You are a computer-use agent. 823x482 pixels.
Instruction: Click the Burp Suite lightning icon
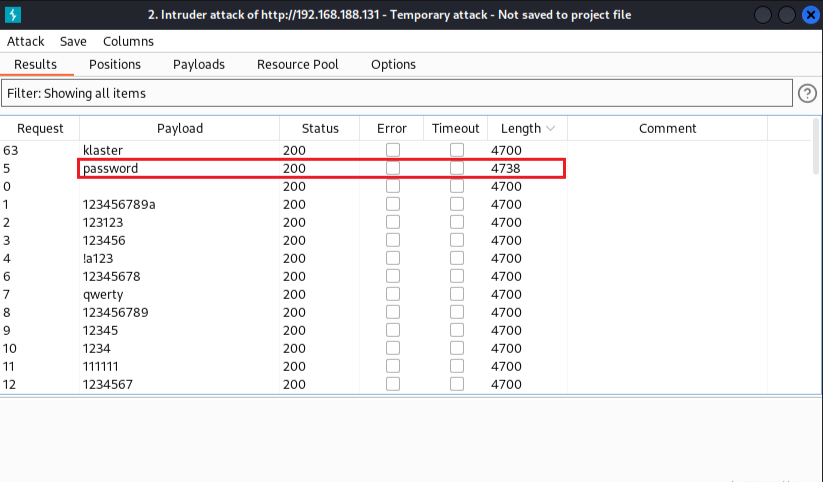click(x=13, y=15)
